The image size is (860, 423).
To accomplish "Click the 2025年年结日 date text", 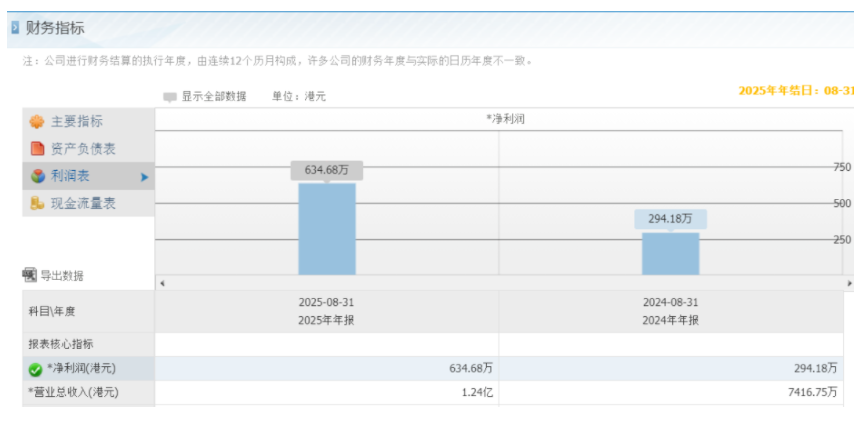I will click(x=796, y=91).
